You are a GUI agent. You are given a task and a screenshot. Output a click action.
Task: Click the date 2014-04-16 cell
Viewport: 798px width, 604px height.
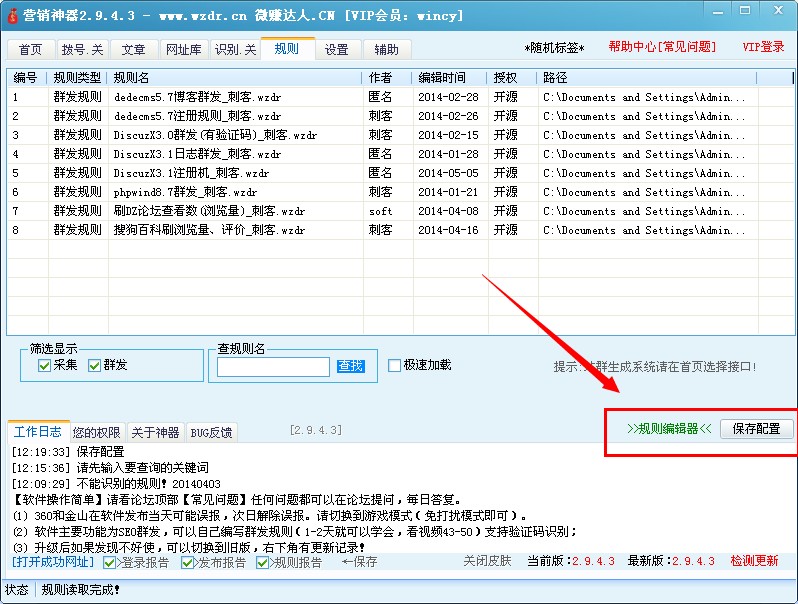pos(448,230)
